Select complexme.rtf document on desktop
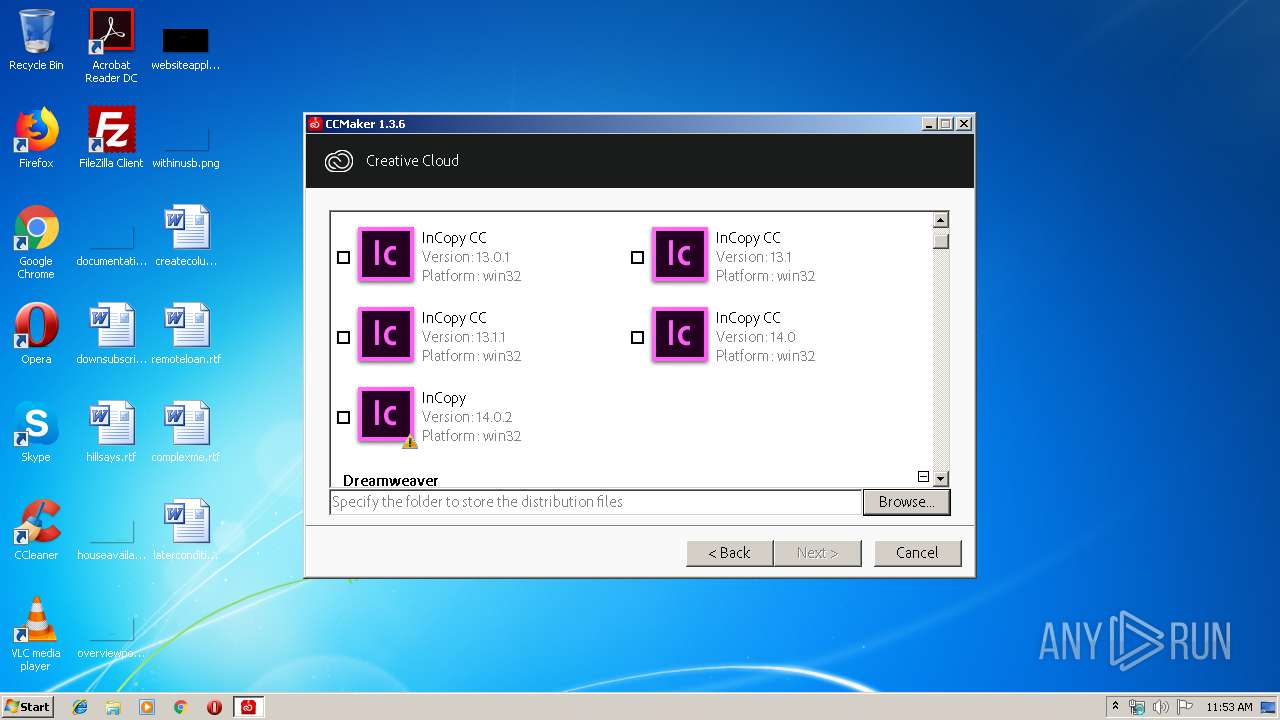 coord(186,432)
